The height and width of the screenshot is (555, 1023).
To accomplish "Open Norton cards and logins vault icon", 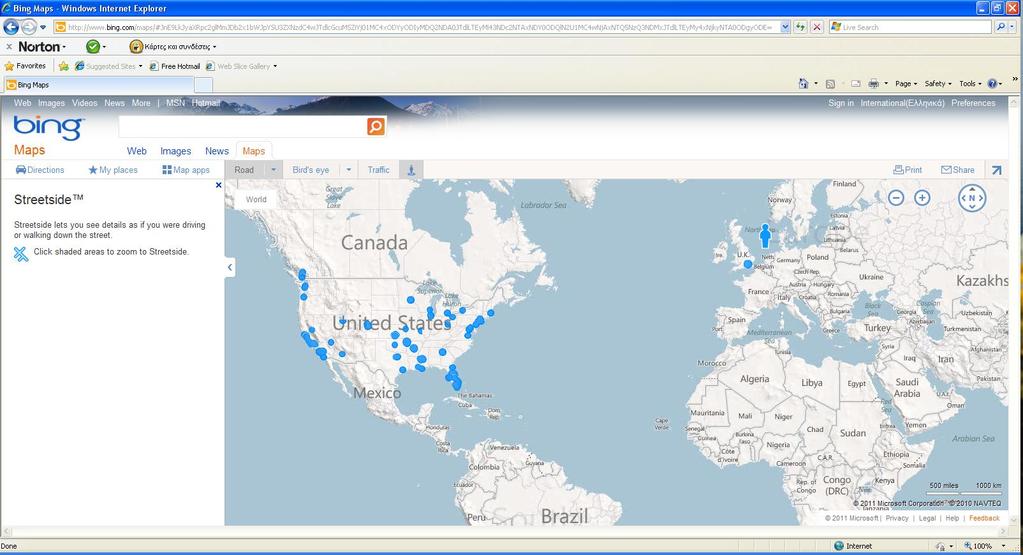I will point(136,46).
